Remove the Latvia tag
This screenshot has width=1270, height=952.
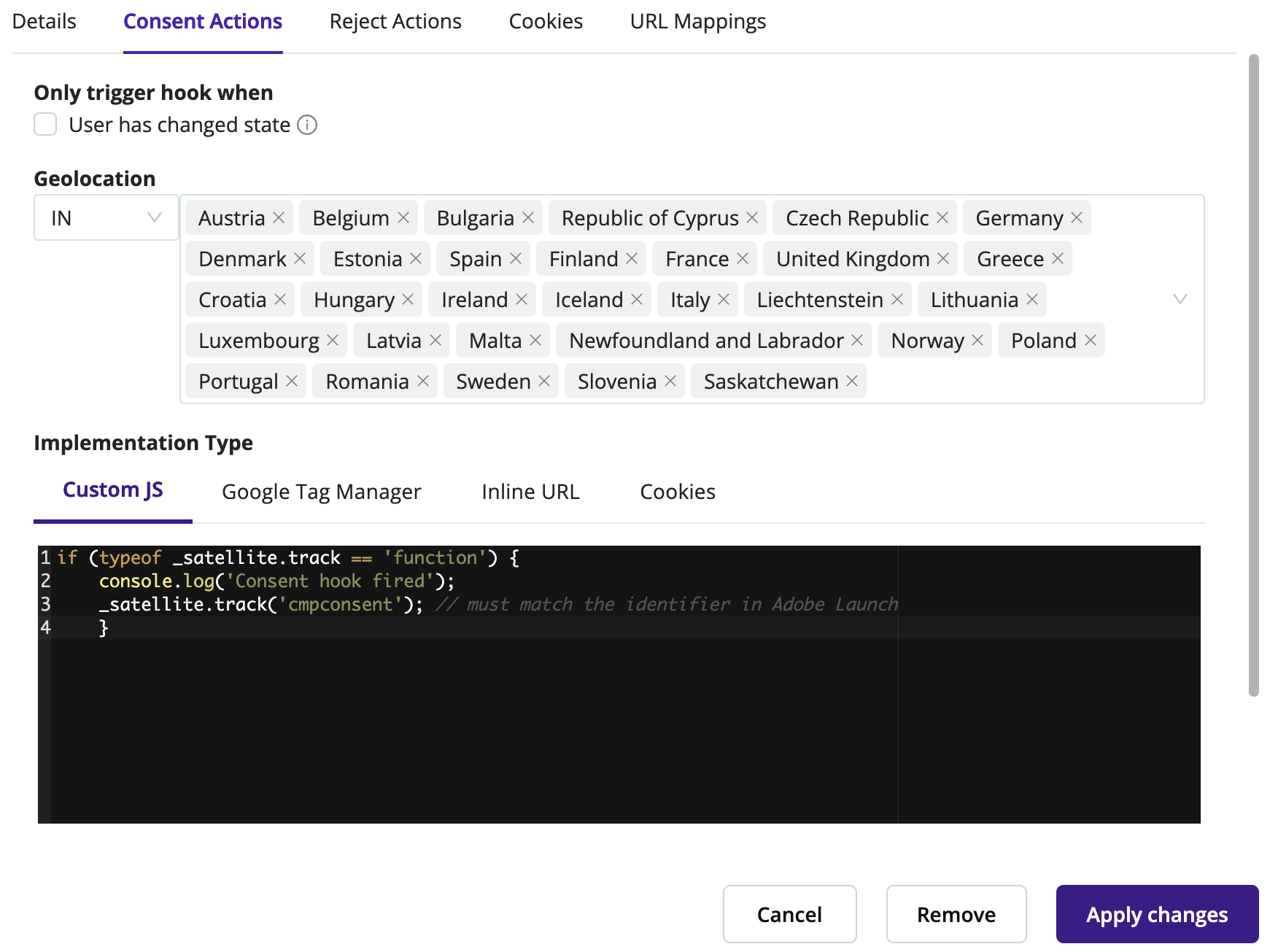click(x=435, y=340)
